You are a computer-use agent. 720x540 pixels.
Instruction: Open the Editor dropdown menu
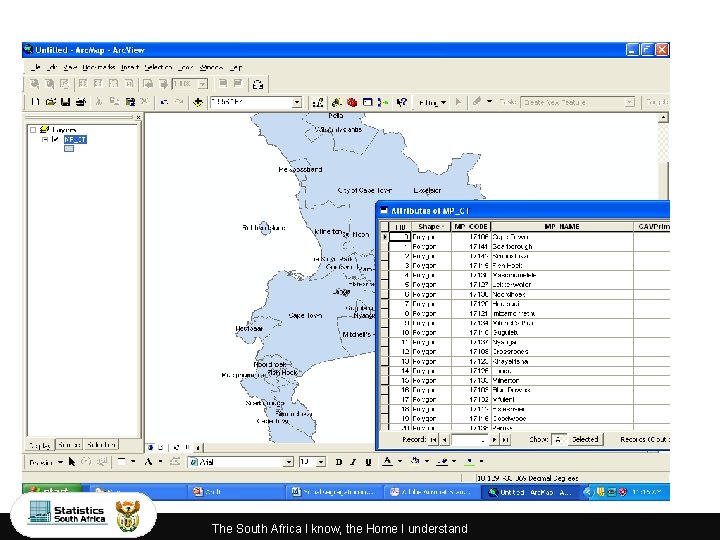pos(432,102)
